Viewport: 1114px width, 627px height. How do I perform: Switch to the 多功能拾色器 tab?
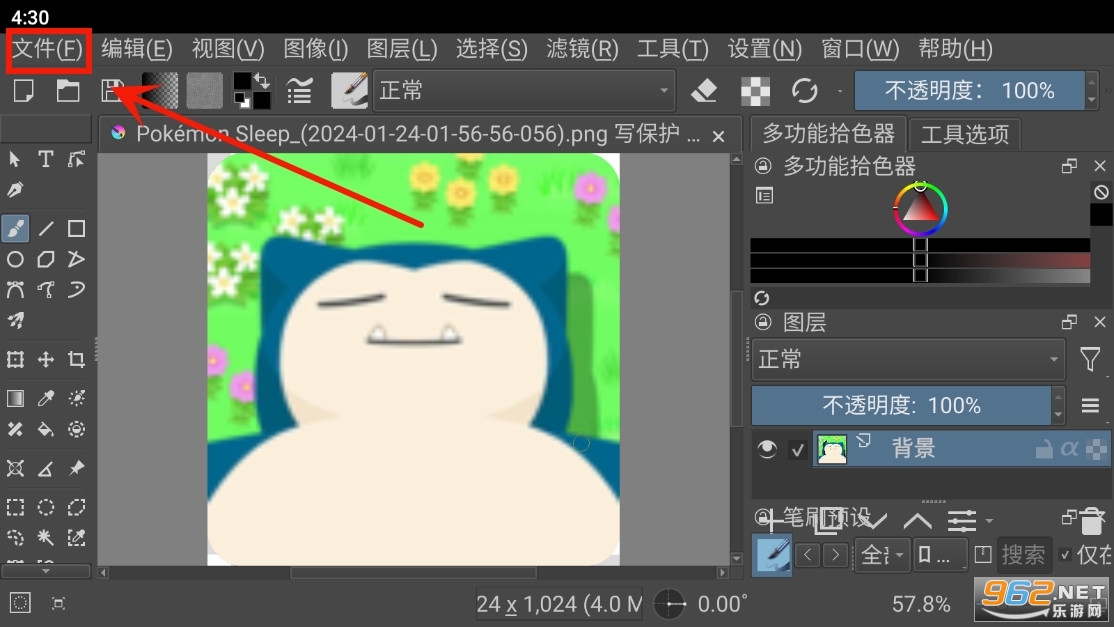tap(828, 133)
